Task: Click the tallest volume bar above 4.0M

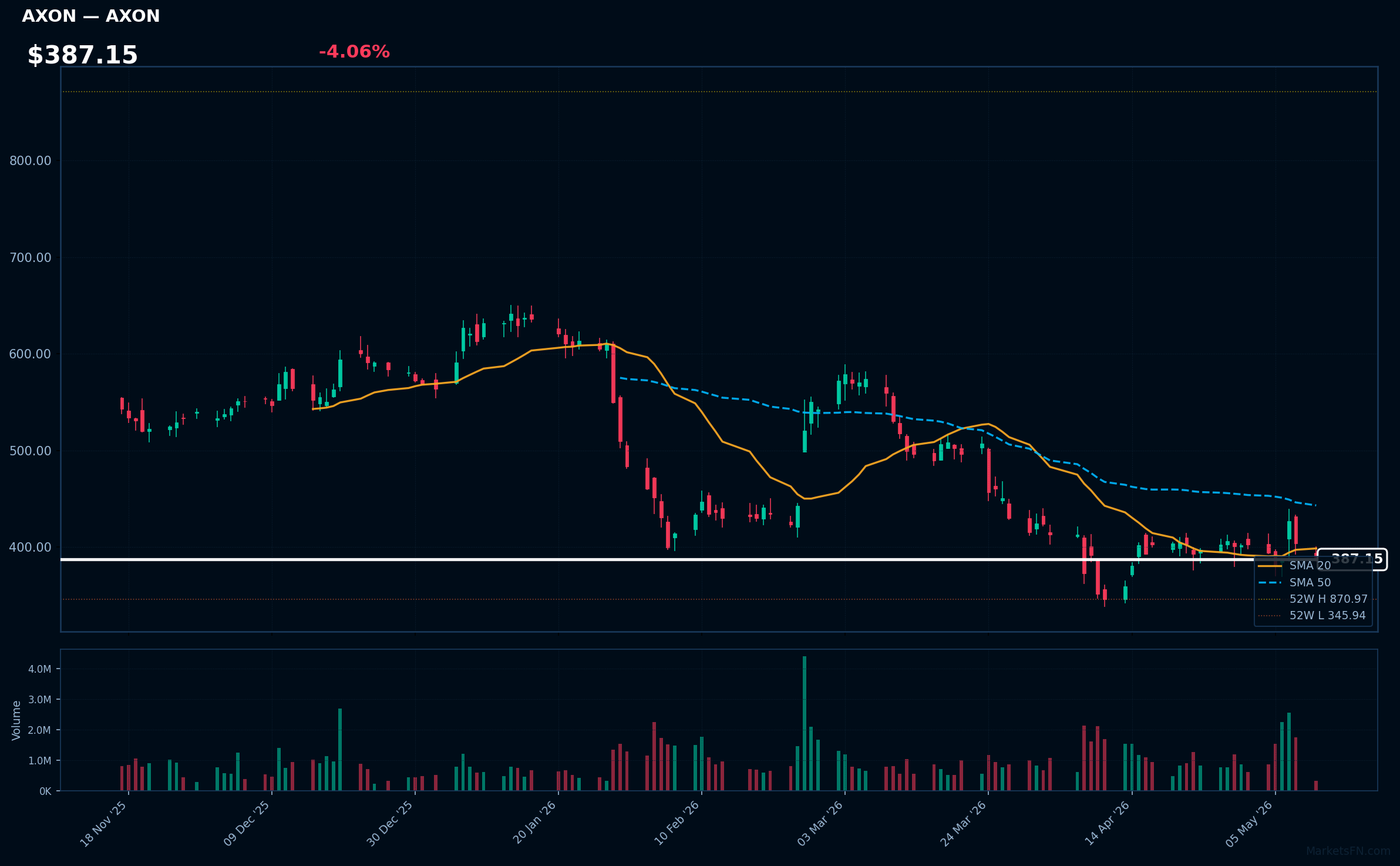Action: (x=805, y=724)
